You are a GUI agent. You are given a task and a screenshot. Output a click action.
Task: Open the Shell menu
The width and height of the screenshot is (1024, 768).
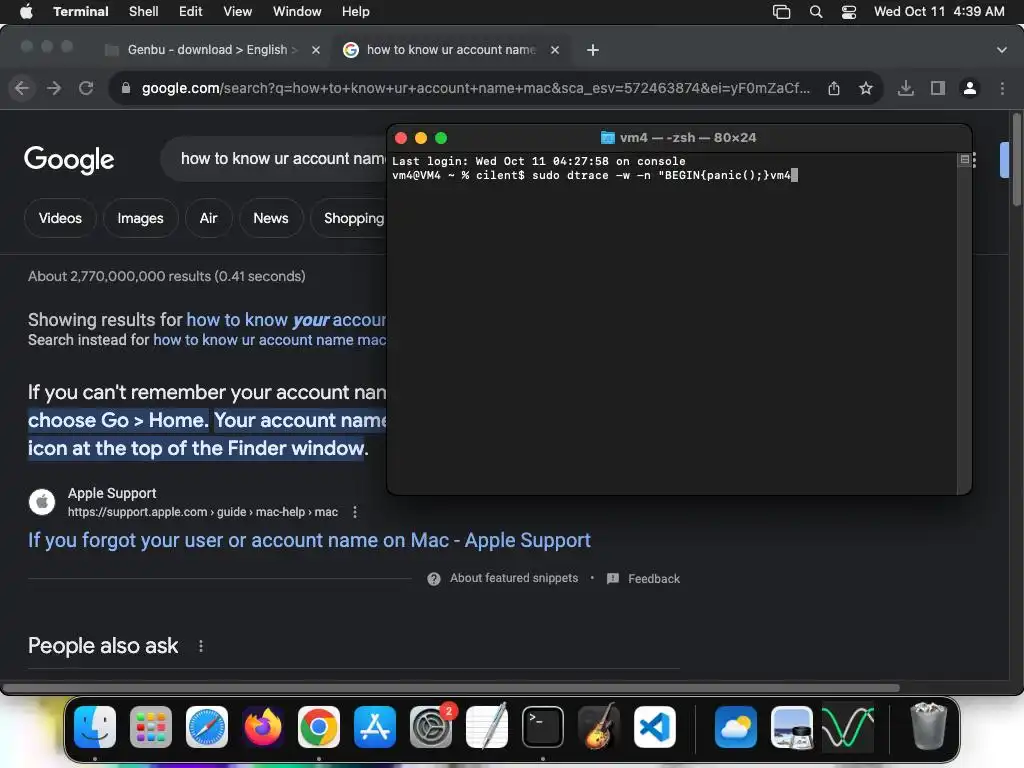[143, 12]
